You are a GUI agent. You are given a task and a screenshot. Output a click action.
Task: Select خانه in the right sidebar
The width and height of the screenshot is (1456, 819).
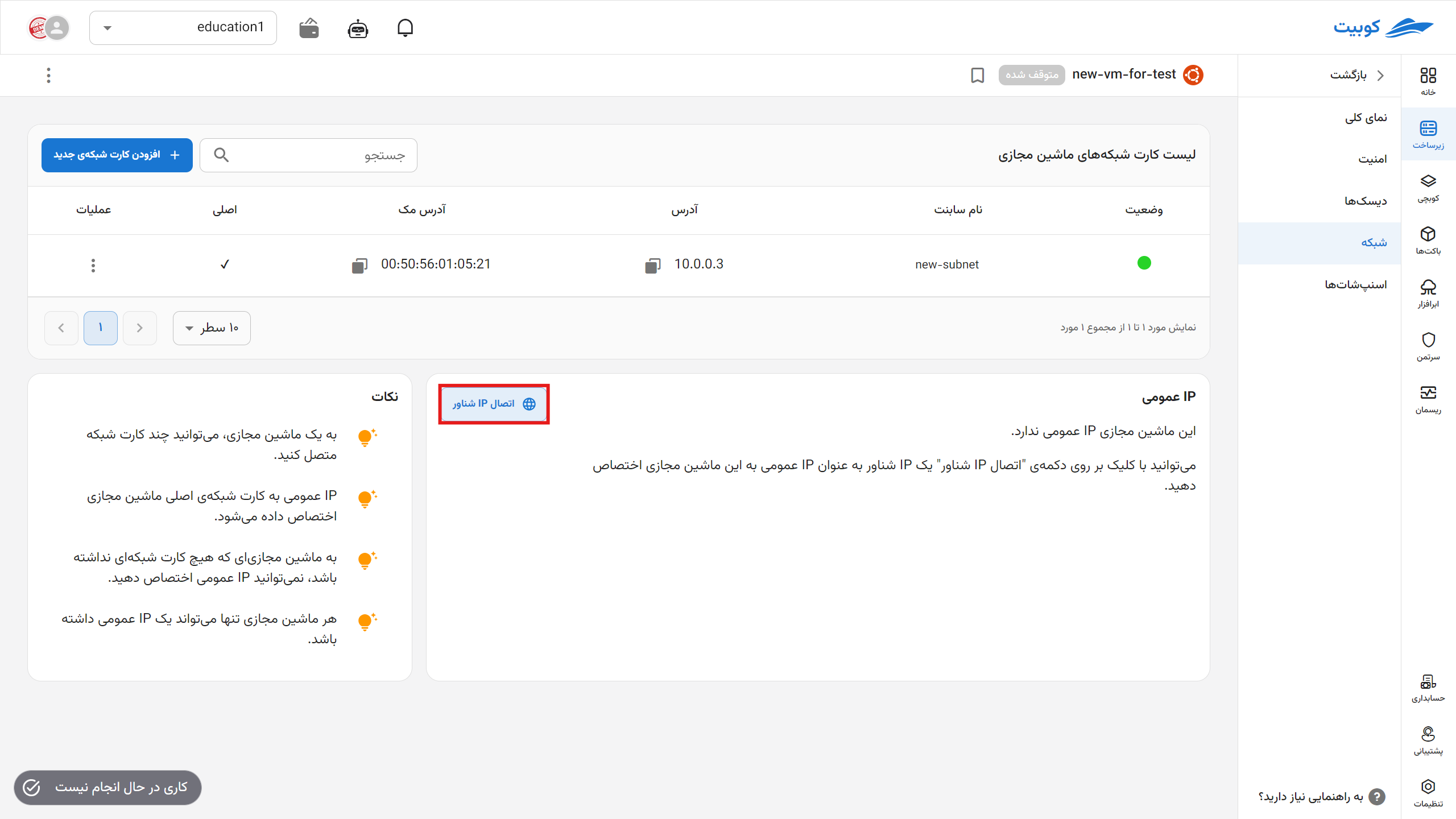tap(1429, 78)
